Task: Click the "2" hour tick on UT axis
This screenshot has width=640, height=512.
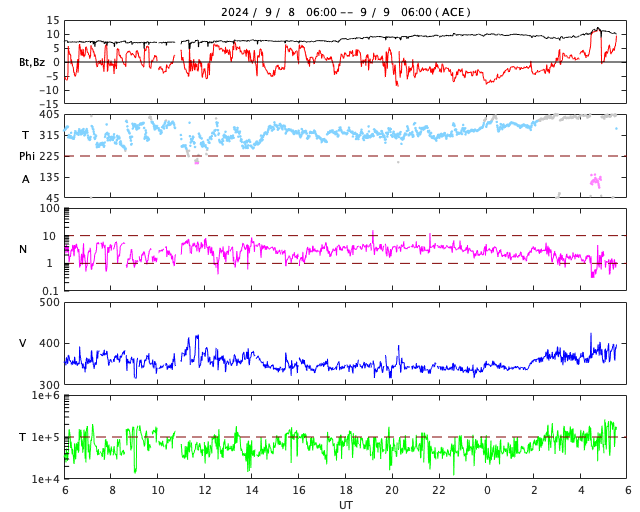Action: coord(534,490)
